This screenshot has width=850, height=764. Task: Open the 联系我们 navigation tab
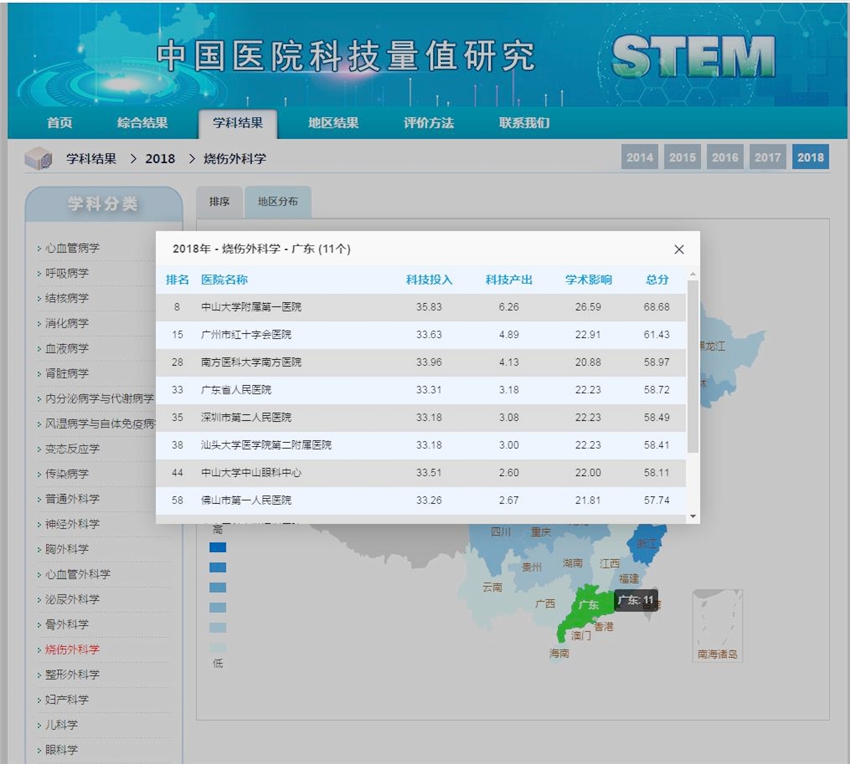pos(524,123)
